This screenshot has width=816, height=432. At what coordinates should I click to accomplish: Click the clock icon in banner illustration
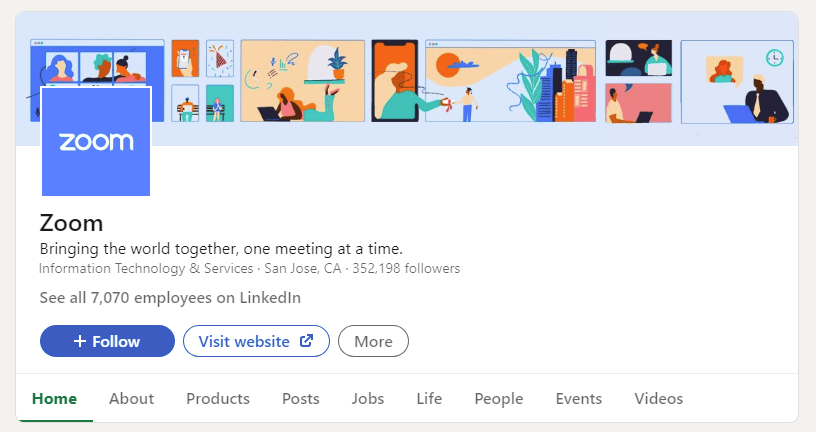coord(774,57)
